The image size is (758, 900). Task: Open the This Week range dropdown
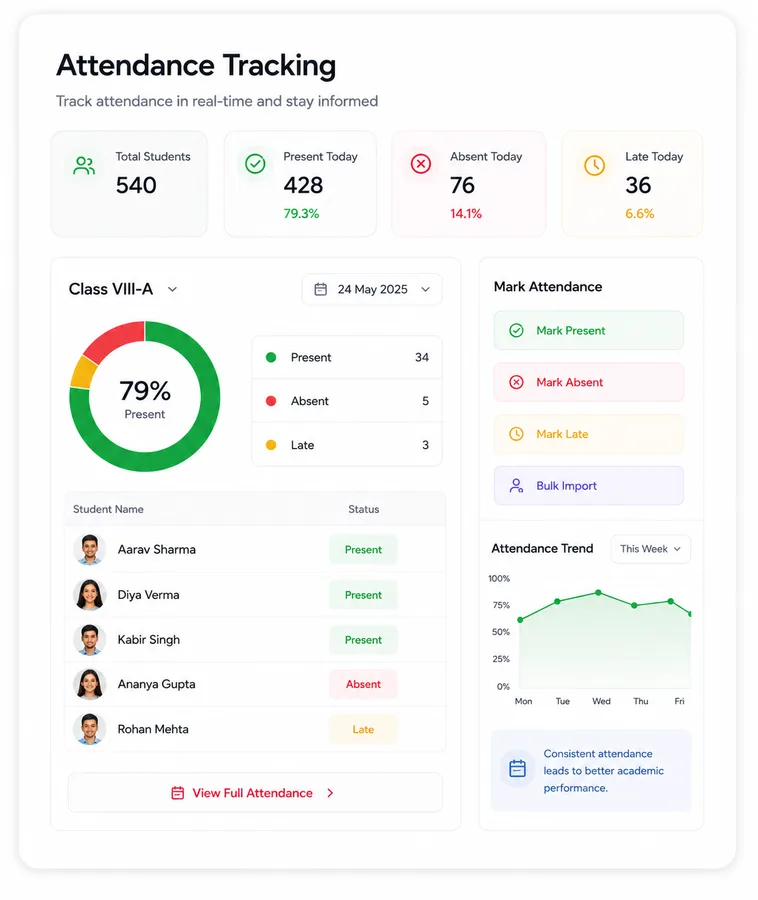click(x=651, y=549)
